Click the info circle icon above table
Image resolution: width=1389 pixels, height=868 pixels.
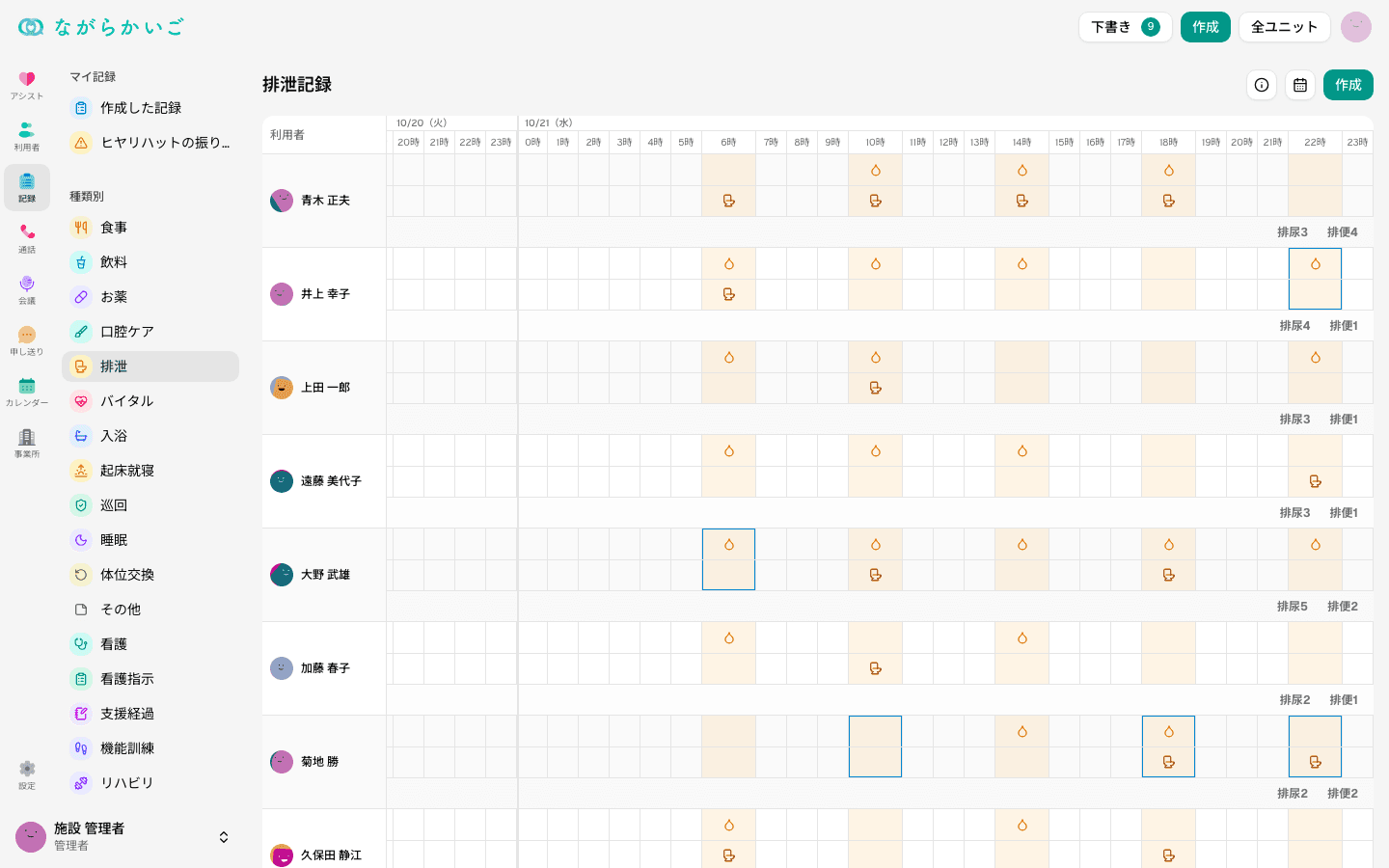[1262, 85]
